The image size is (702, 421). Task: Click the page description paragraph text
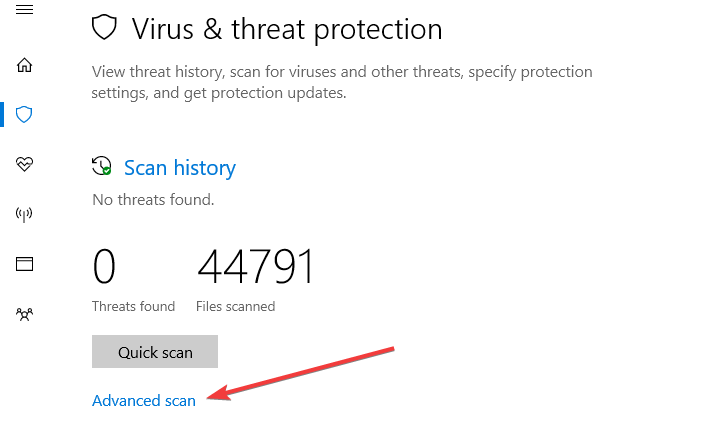point(342,82)
